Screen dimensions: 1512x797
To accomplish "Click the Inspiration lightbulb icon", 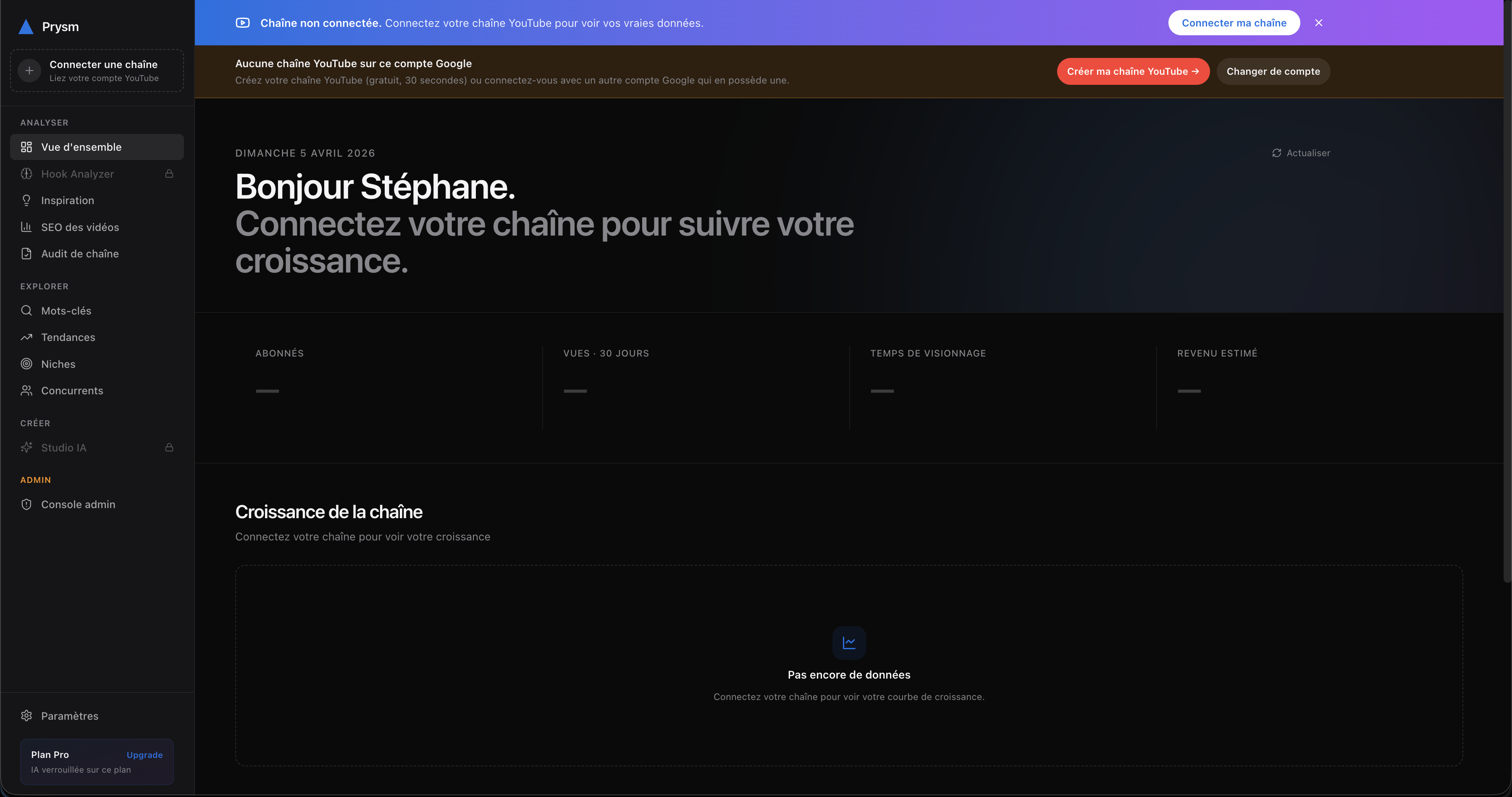I will tap(26, 201).
